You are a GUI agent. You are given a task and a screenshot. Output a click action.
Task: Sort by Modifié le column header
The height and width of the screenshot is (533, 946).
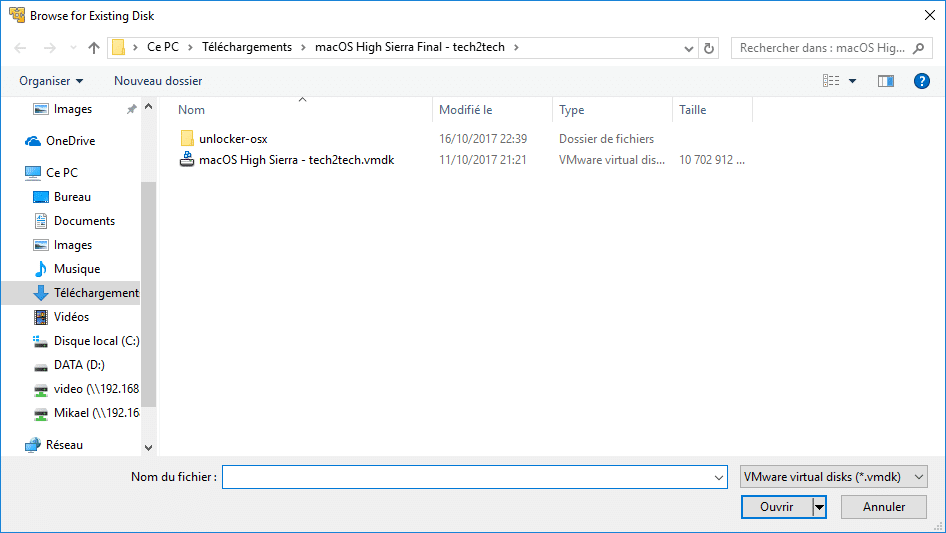[465, 110]
